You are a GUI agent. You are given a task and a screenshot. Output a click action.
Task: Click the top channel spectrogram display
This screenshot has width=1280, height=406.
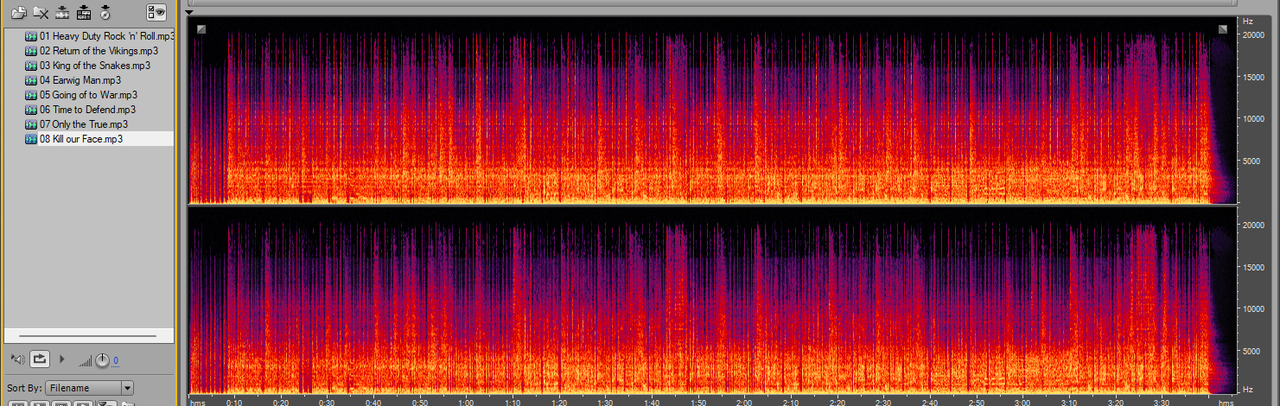coord(712,110)
